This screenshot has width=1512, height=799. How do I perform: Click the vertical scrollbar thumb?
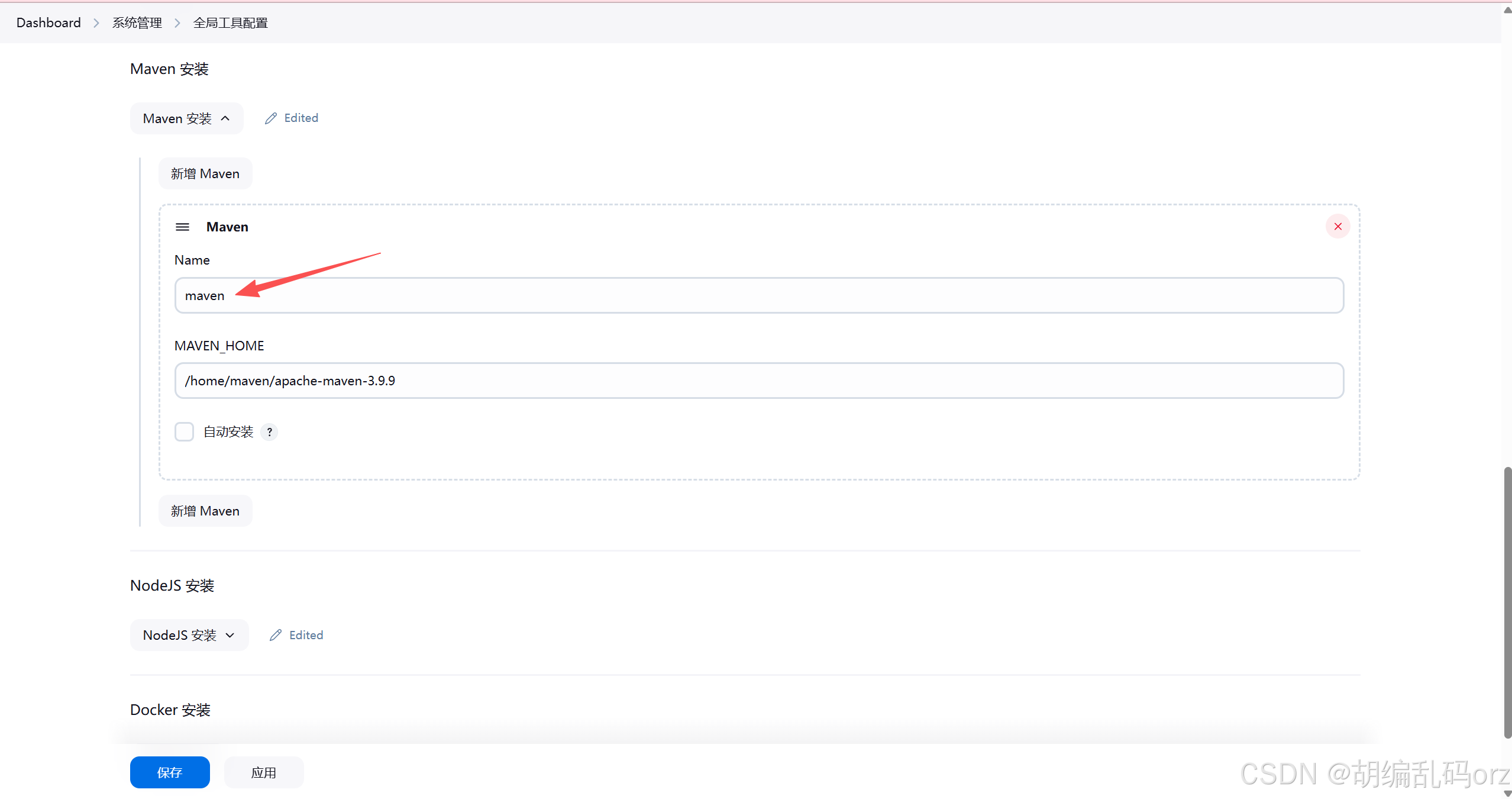[x=1507, y=603]
